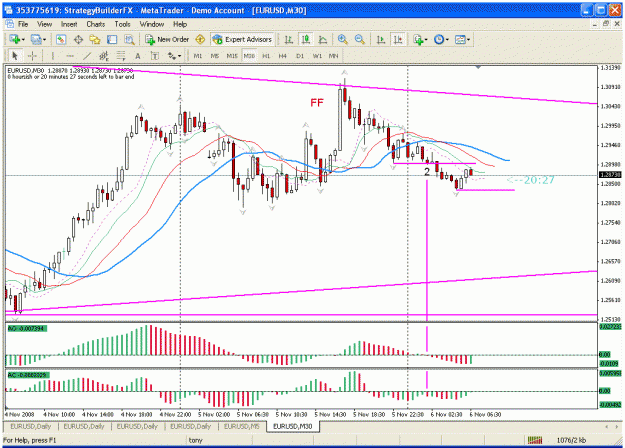Switch timeframe to M15
The image size is (625, 448).
click(232, 56)
